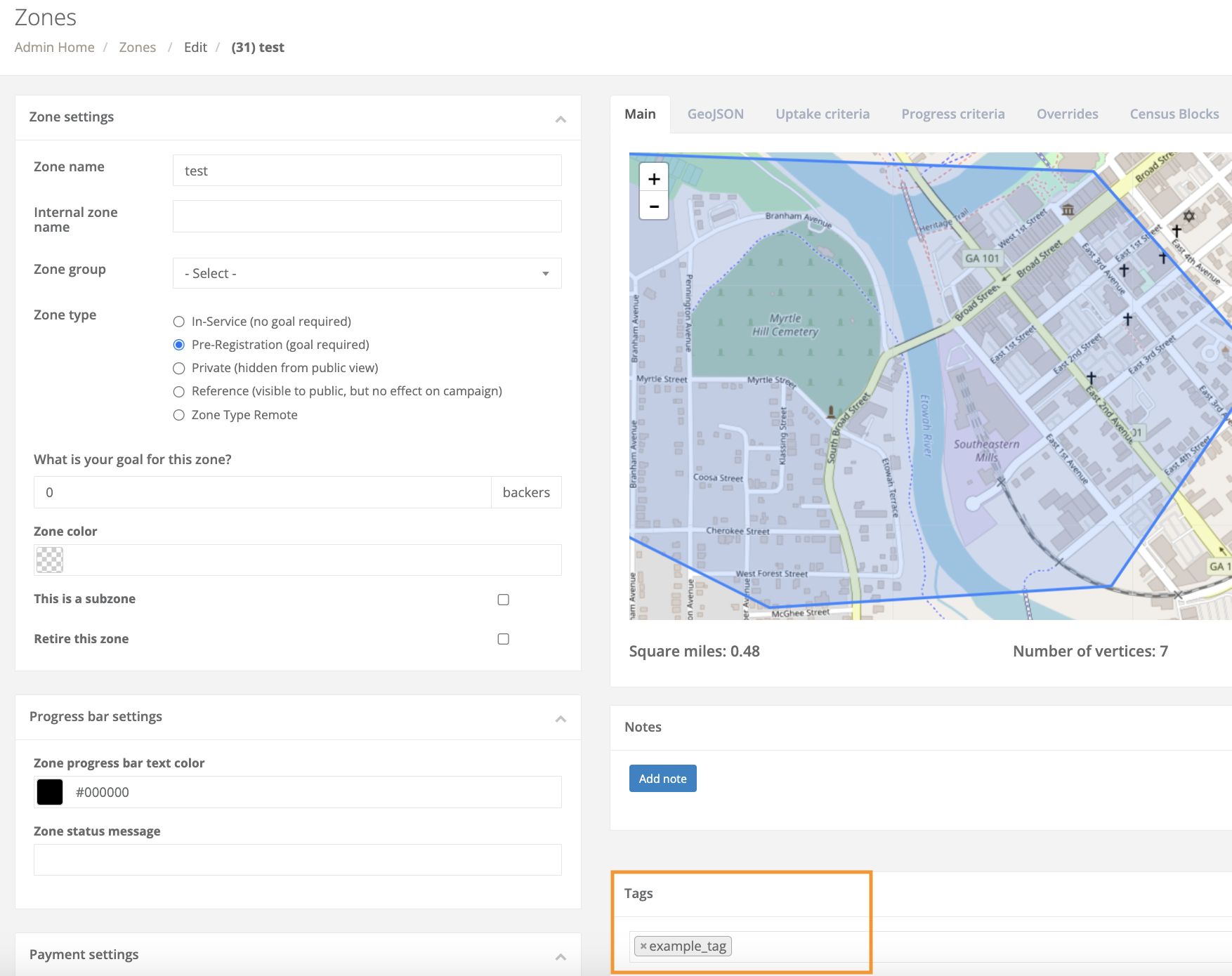Select the In-Service zone type

[x=178, y=321]
